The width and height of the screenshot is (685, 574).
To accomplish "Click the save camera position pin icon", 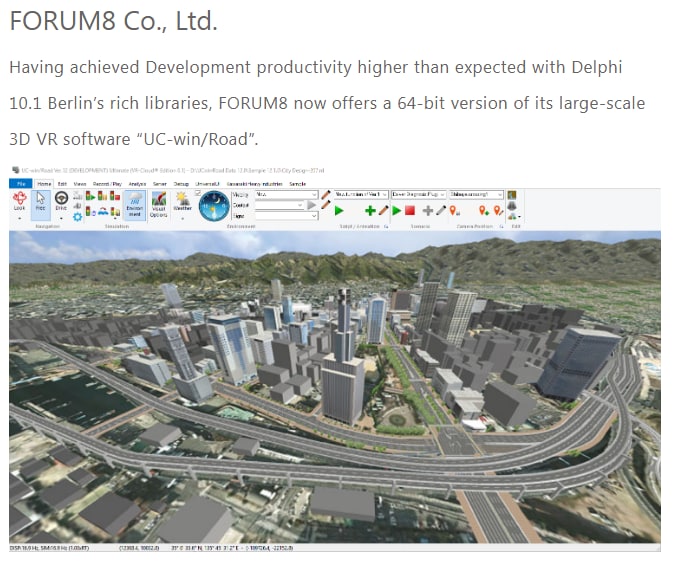I will point(454,211).
